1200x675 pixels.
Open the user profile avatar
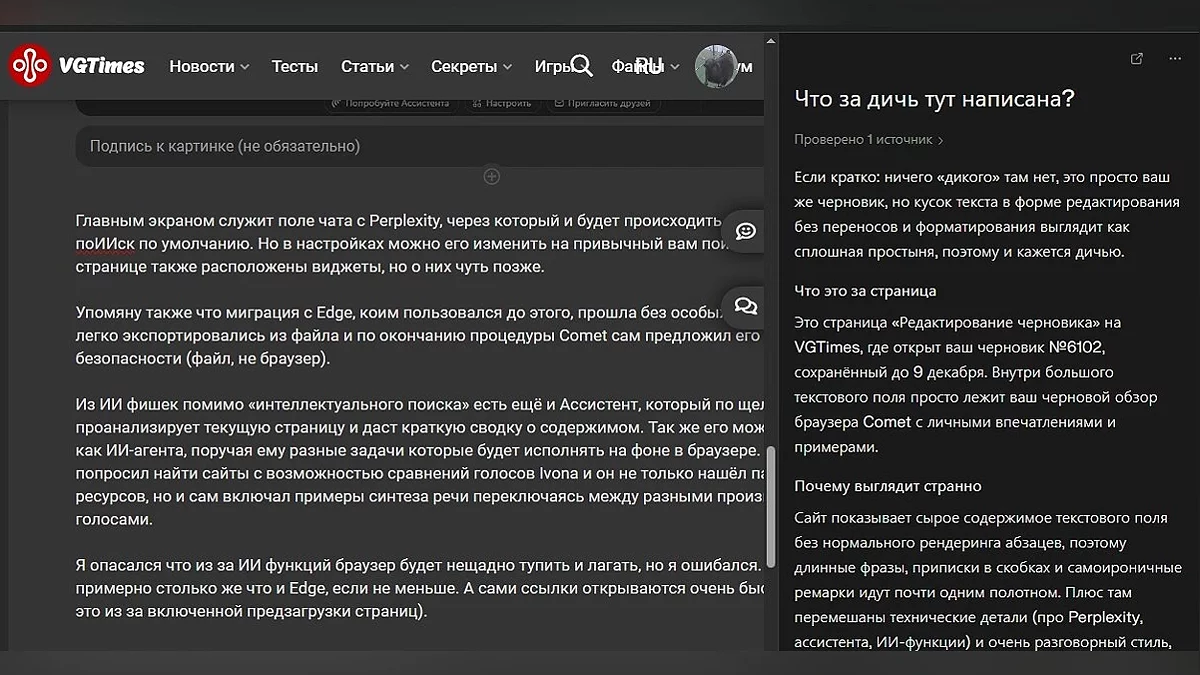coord(715,66)
